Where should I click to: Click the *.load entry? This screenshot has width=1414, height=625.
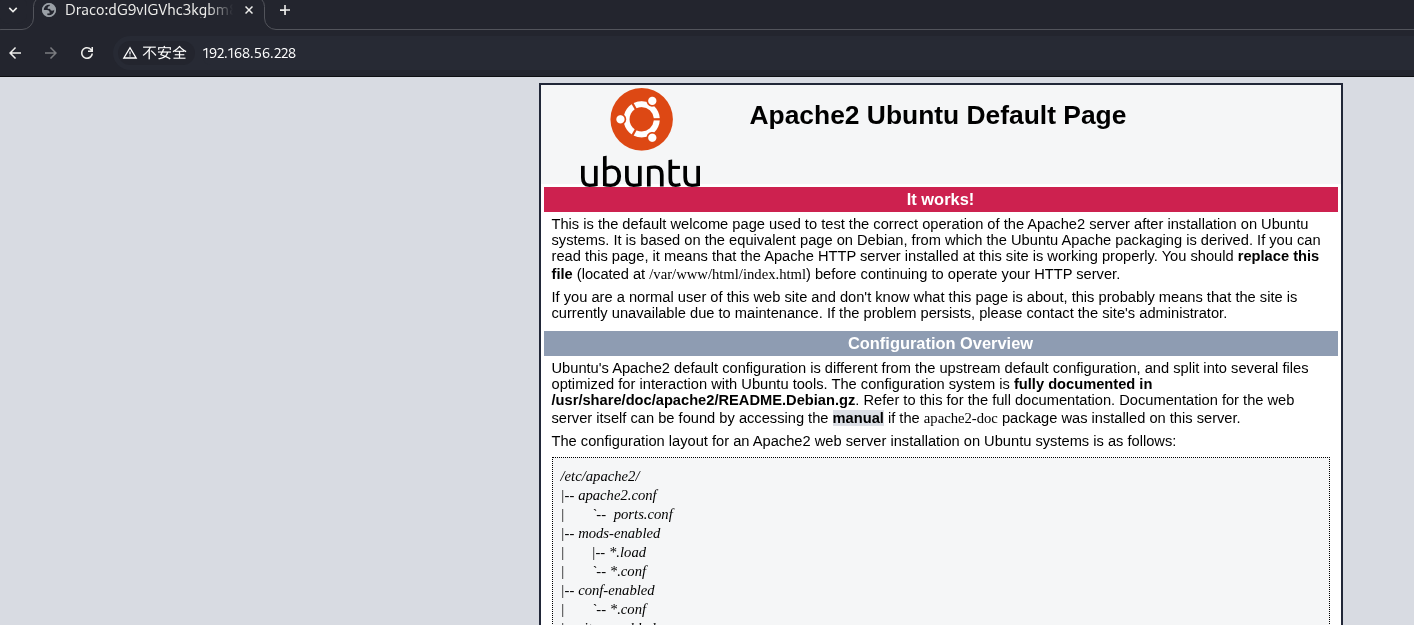coord(628,552)
